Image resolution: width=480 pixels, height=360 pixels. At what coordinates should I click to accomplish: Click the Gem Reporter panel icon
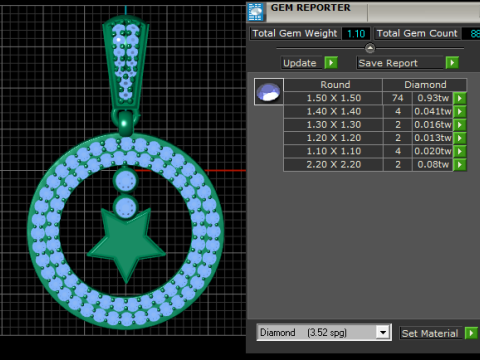coord(256,12)
